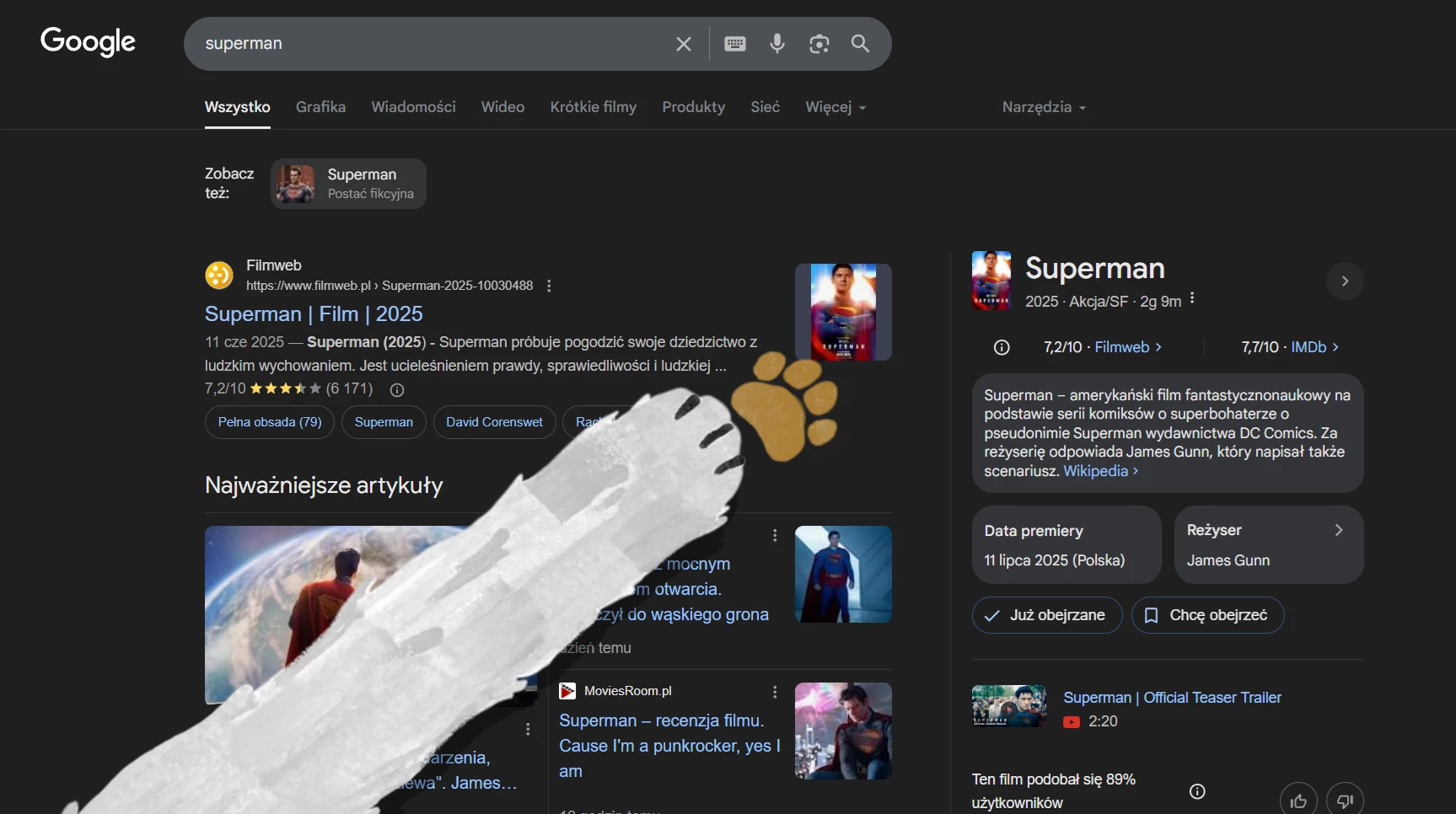Click the David Corenswet chip
This screenshot has height=814, width=1456.
tap(494, 422)
